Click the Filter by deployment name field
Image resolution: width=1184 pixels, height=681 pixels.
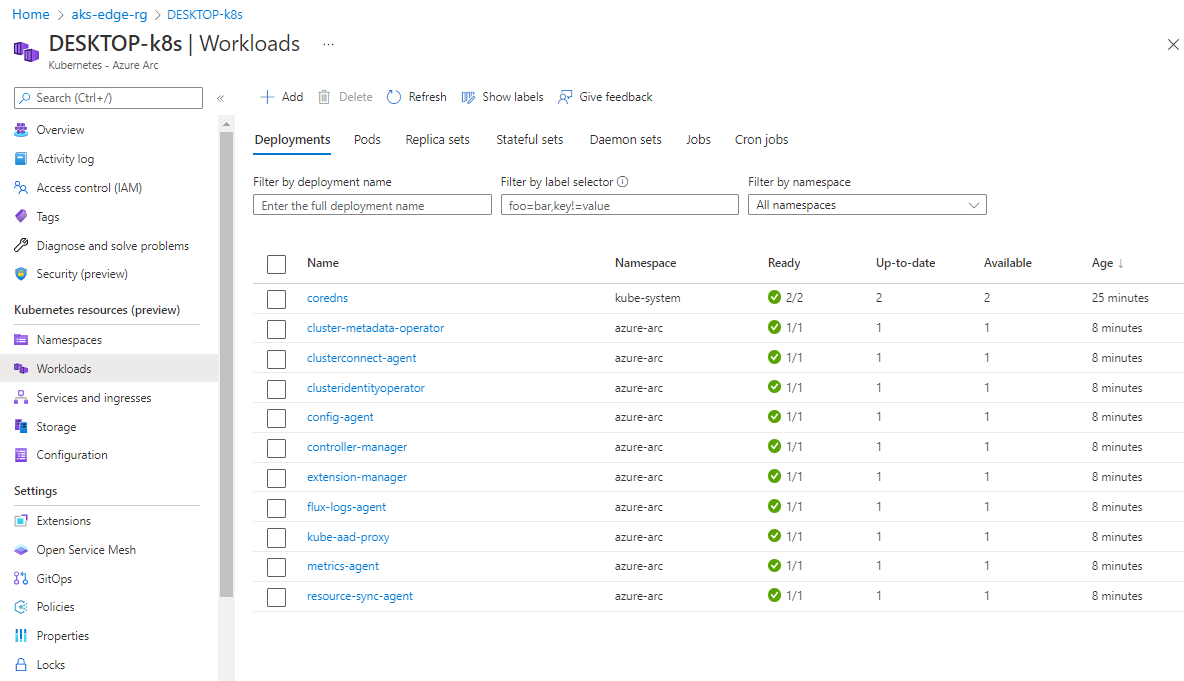point(372,205)
